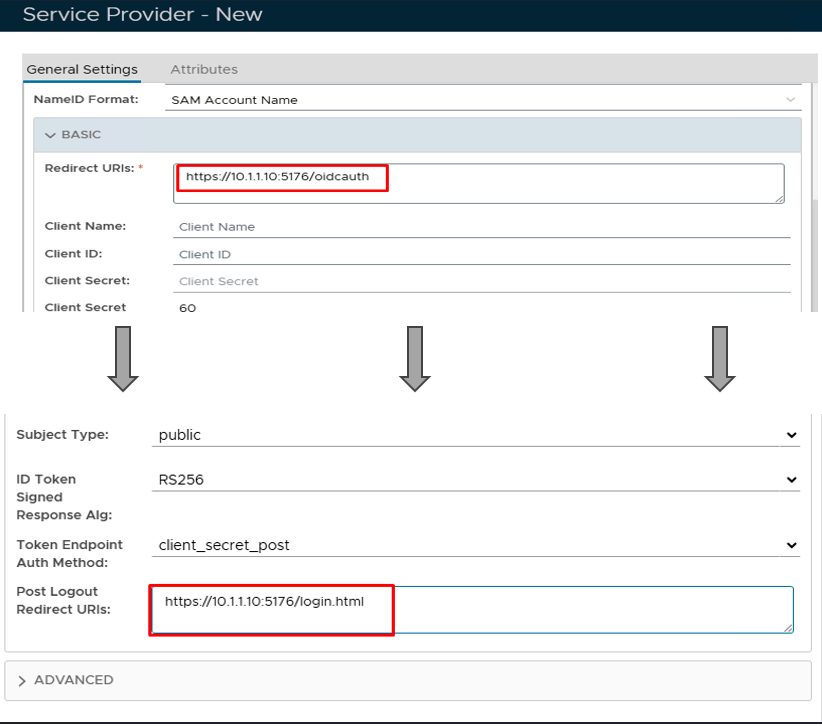Click the empty Client Secret field
The width and height of the screenshot is (822, 726).
pos(480,281)
